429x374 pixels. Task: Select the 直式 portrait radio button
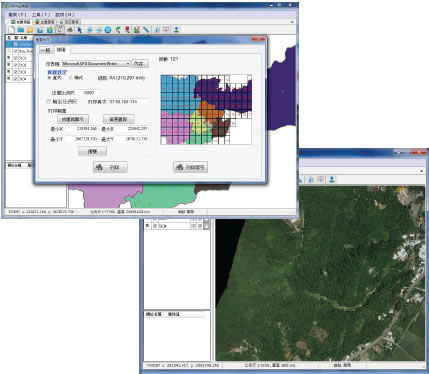point(50,78)
